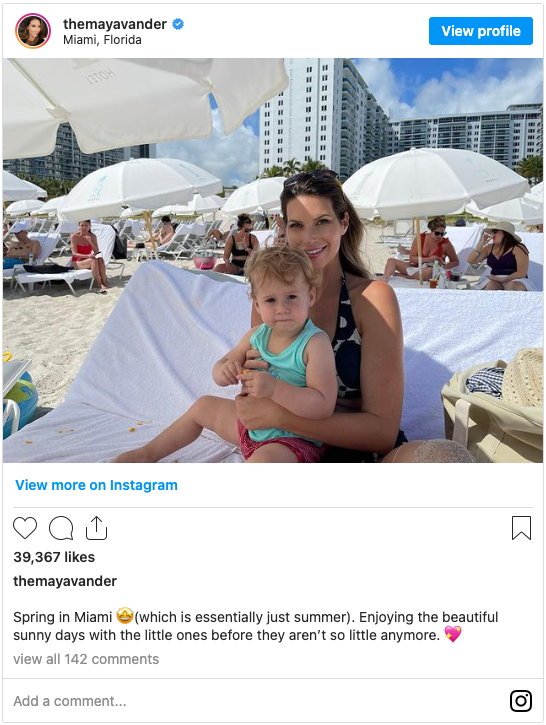Screen dimensions: 546x725
Task: Click the verified badge next to themayavander
Action: coord(178,24)
